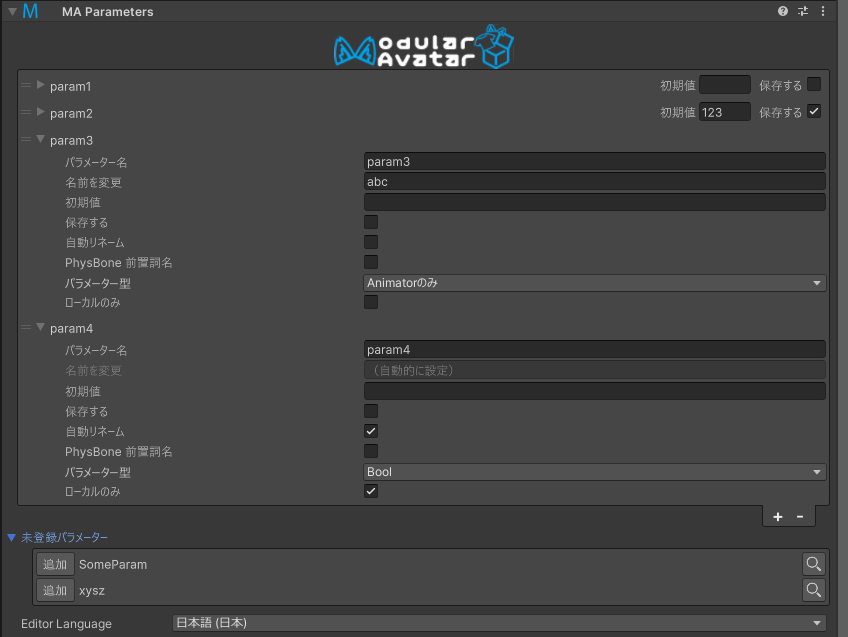Click the SomeParam unregistered parameter name
848x637 pixels.
(x=113, y=565)
